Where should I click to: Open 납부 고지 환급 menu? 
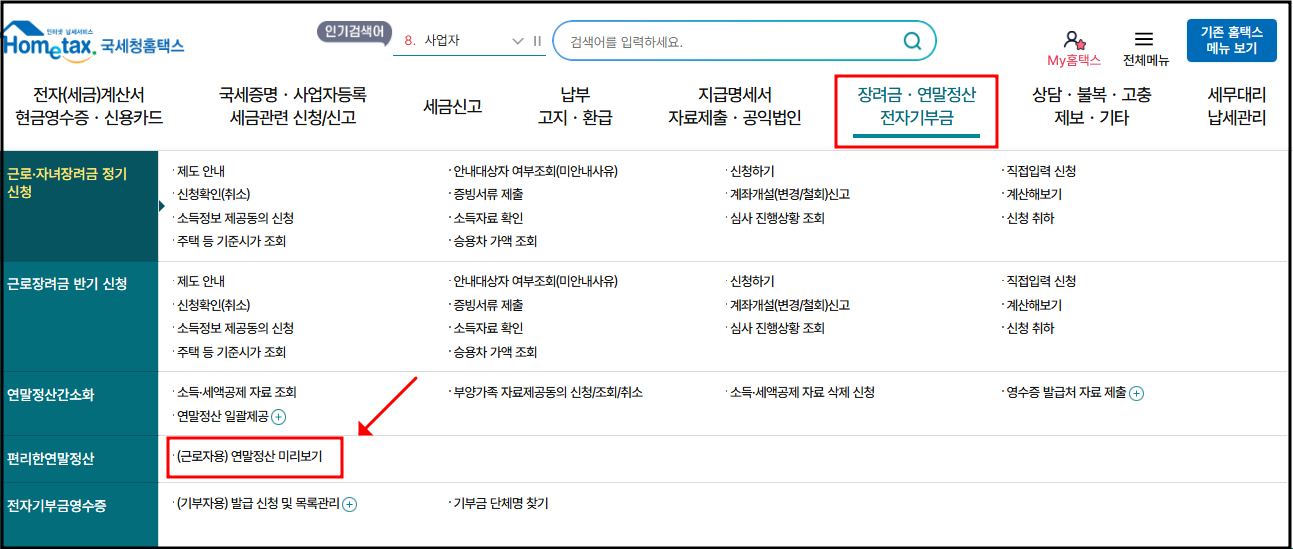pyautogui.click(x=574, y=106)
